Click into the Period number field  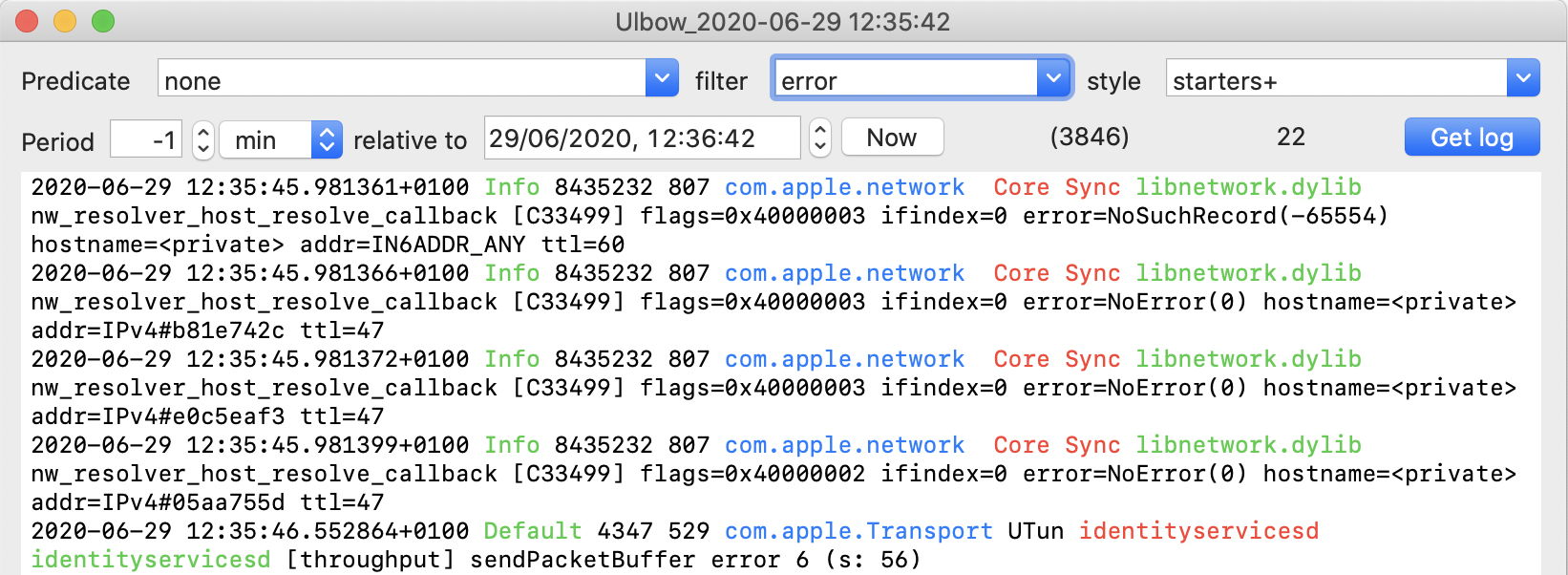(148, 139)
